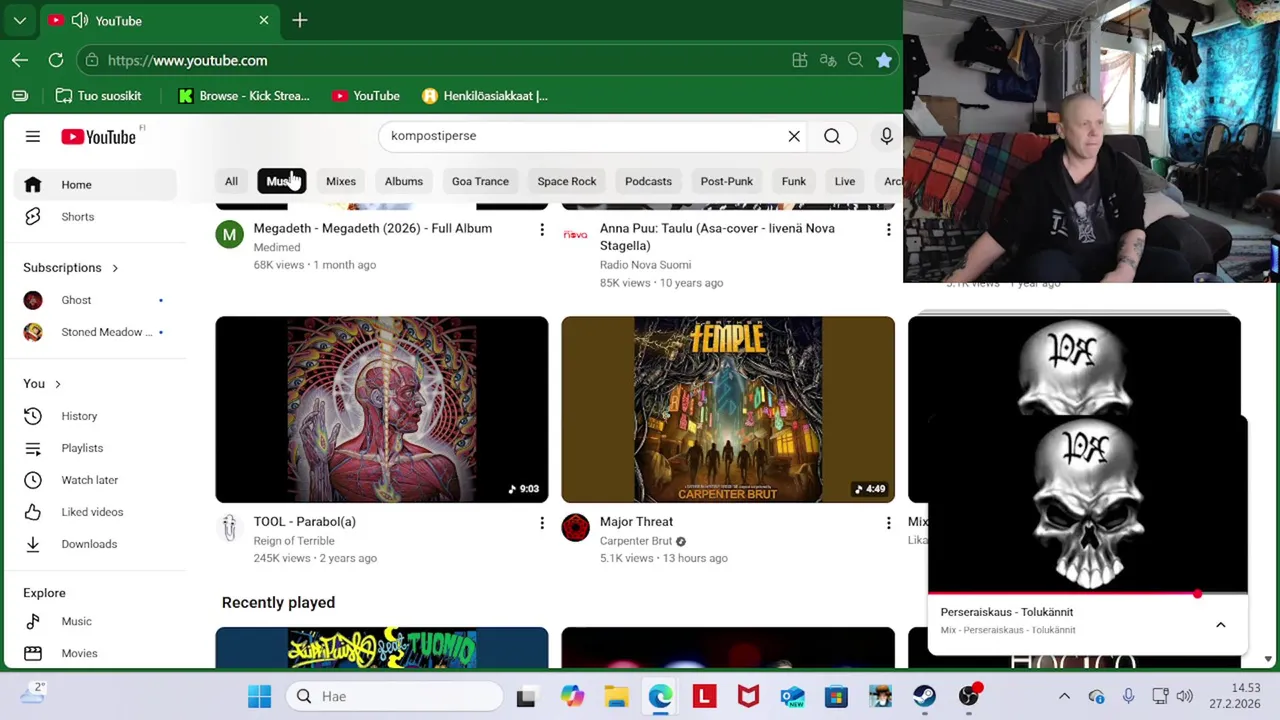Viewport: 1280px width, 720px height.
Task: Open the Henkilöasiakkaat bookmark
Action: (485, 96)
